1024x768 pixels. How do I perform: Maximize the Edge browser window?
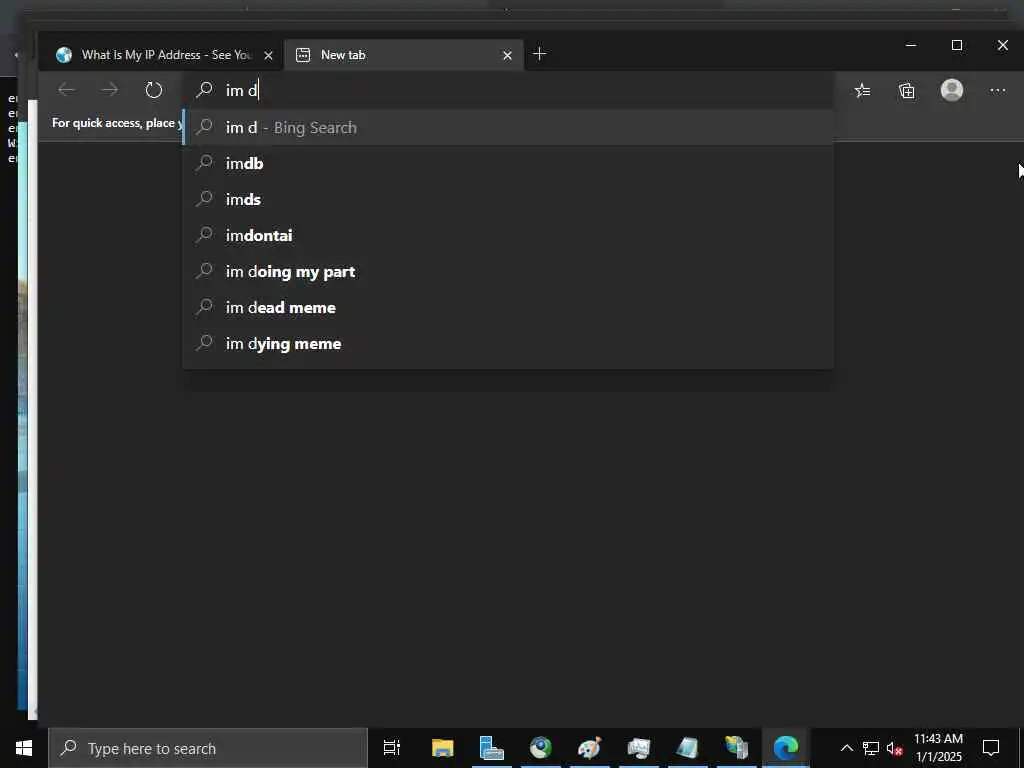[x=957, y=45]
